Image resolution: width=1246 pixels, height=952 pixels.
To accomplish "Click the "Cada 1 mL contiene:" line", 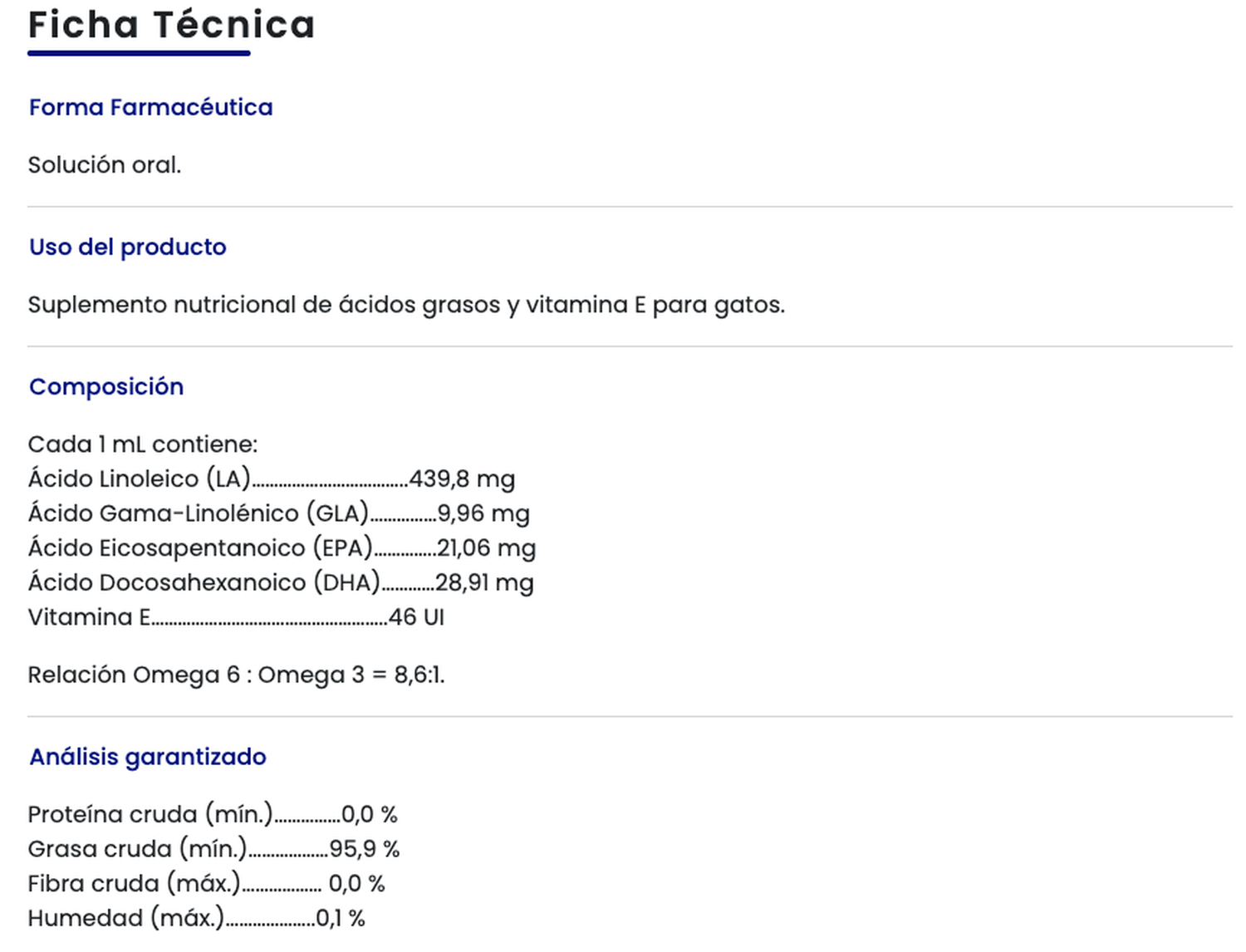I will coord(142,444).
